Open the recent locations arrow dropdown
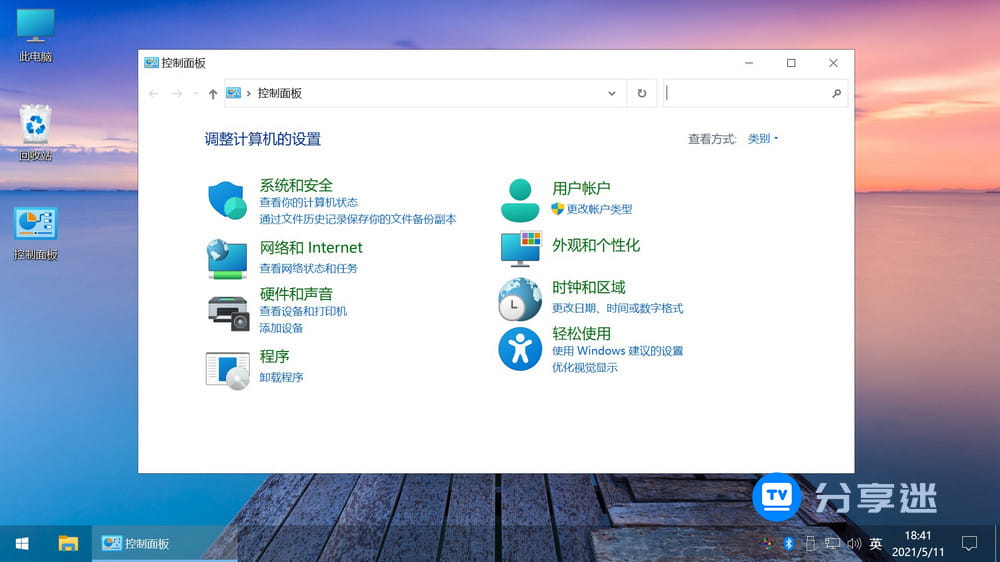 (195, 93)
